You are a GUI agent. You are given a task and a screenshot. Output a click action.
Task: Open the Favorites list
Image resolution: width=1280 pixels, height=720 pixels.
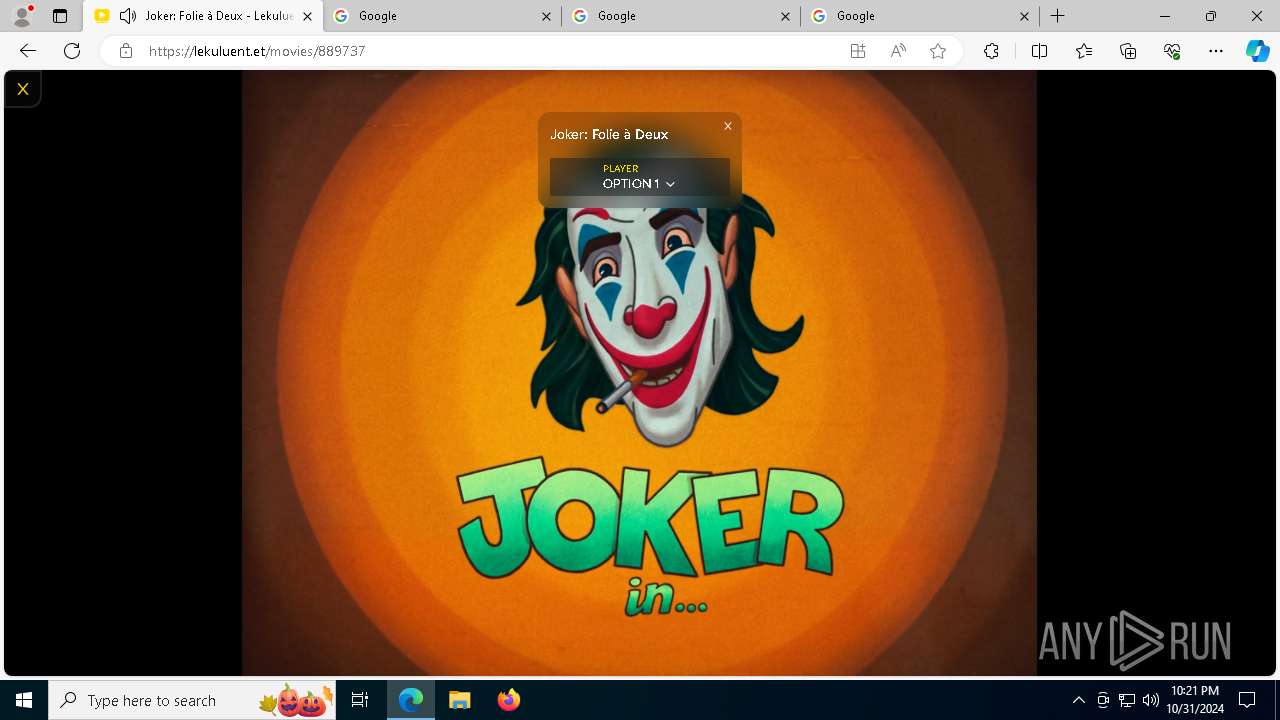1084,51
